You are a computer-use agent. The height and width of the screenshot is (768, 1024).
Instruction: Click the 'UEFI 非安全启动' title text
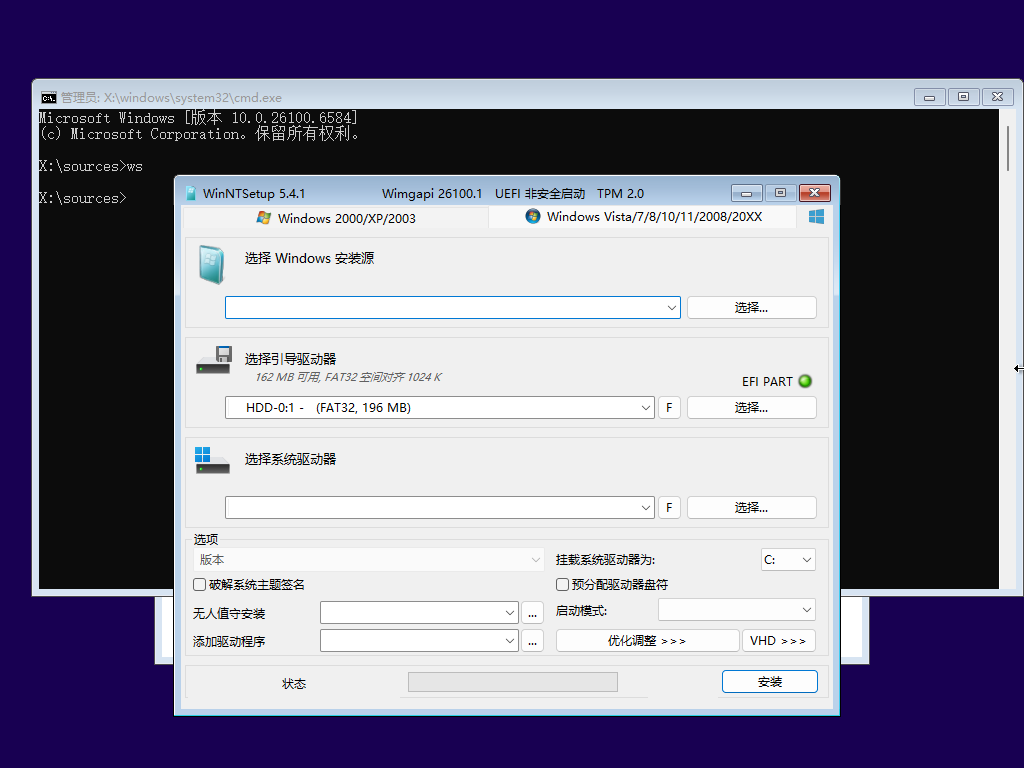540,194
